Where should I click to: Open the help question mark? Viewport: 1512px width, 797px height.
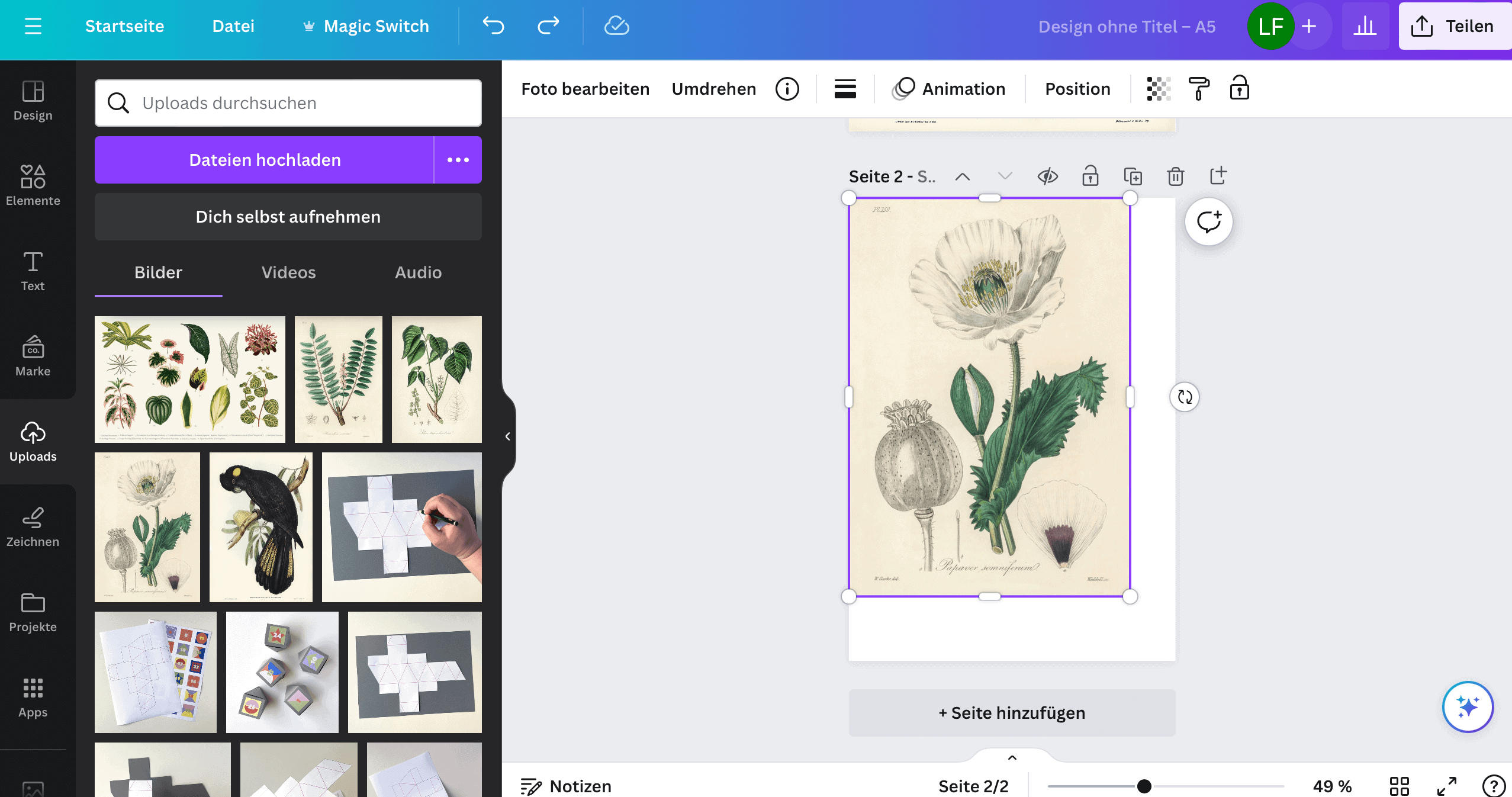point(1494,786)
